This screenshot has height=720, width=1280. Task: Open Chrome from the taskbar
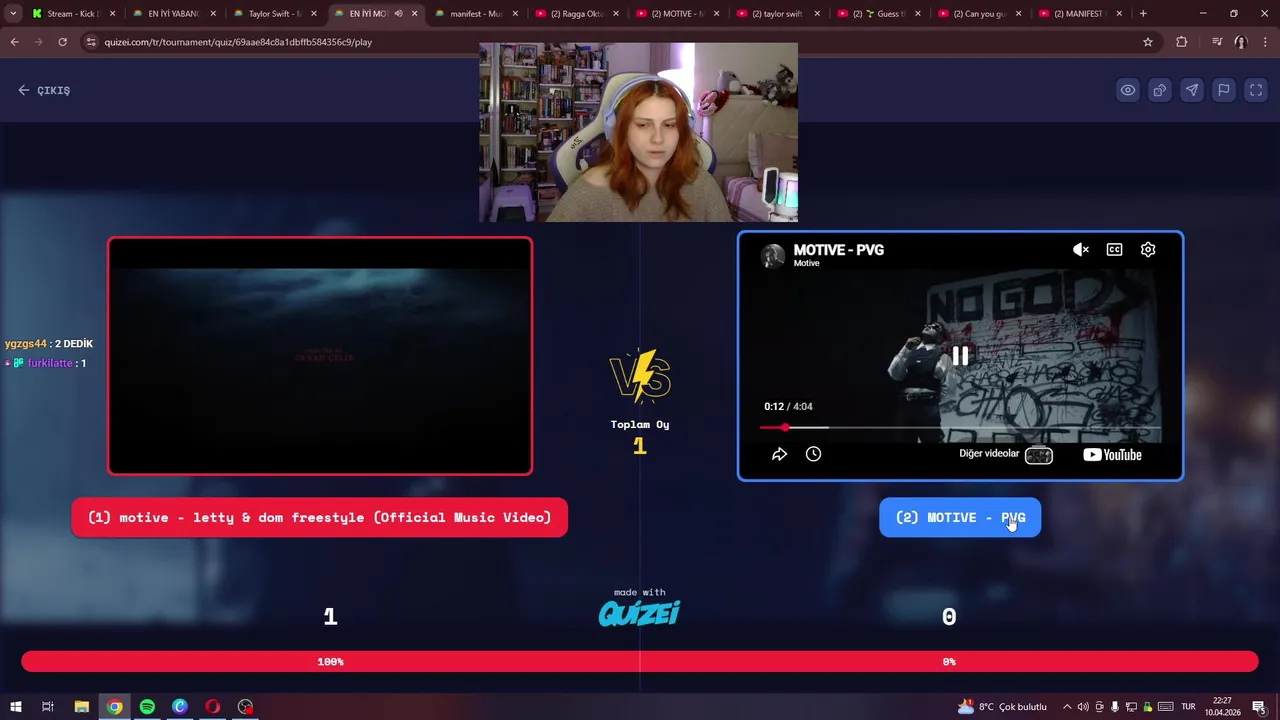click(x=115, y=707)
